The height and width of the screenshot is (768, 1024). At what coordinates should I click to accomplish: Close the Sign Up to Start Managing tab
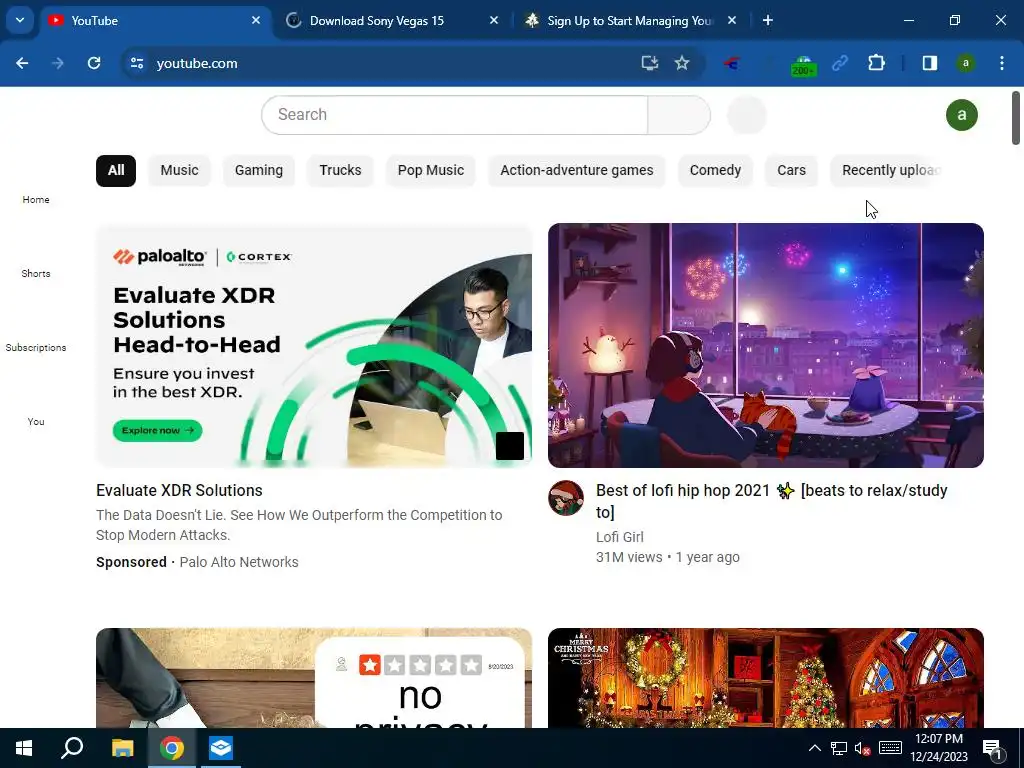point(731,20)
